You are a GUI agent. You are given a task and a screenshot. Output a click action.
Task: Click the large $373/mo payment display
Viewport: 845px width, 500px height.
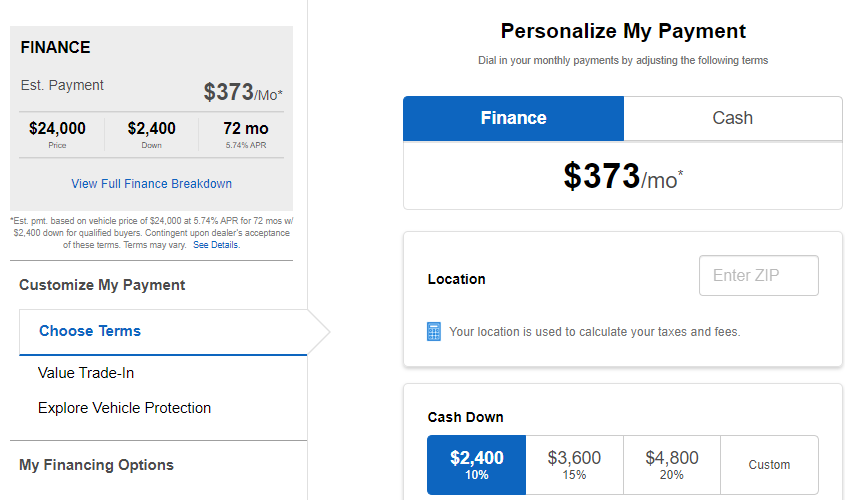coord(623,176)
